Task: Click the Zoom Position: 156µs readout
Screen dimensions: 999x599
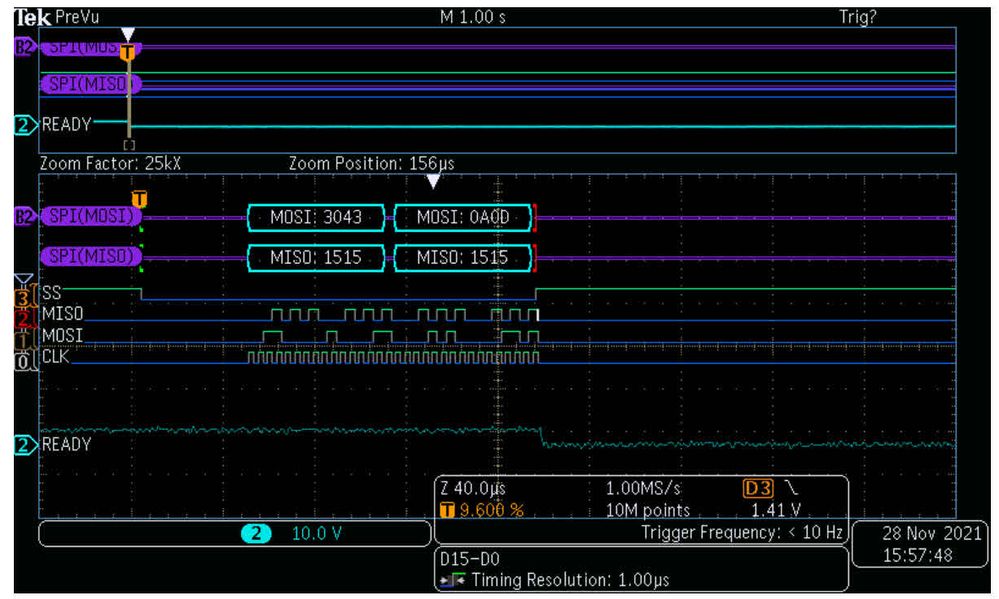Action: click(371, 164)
